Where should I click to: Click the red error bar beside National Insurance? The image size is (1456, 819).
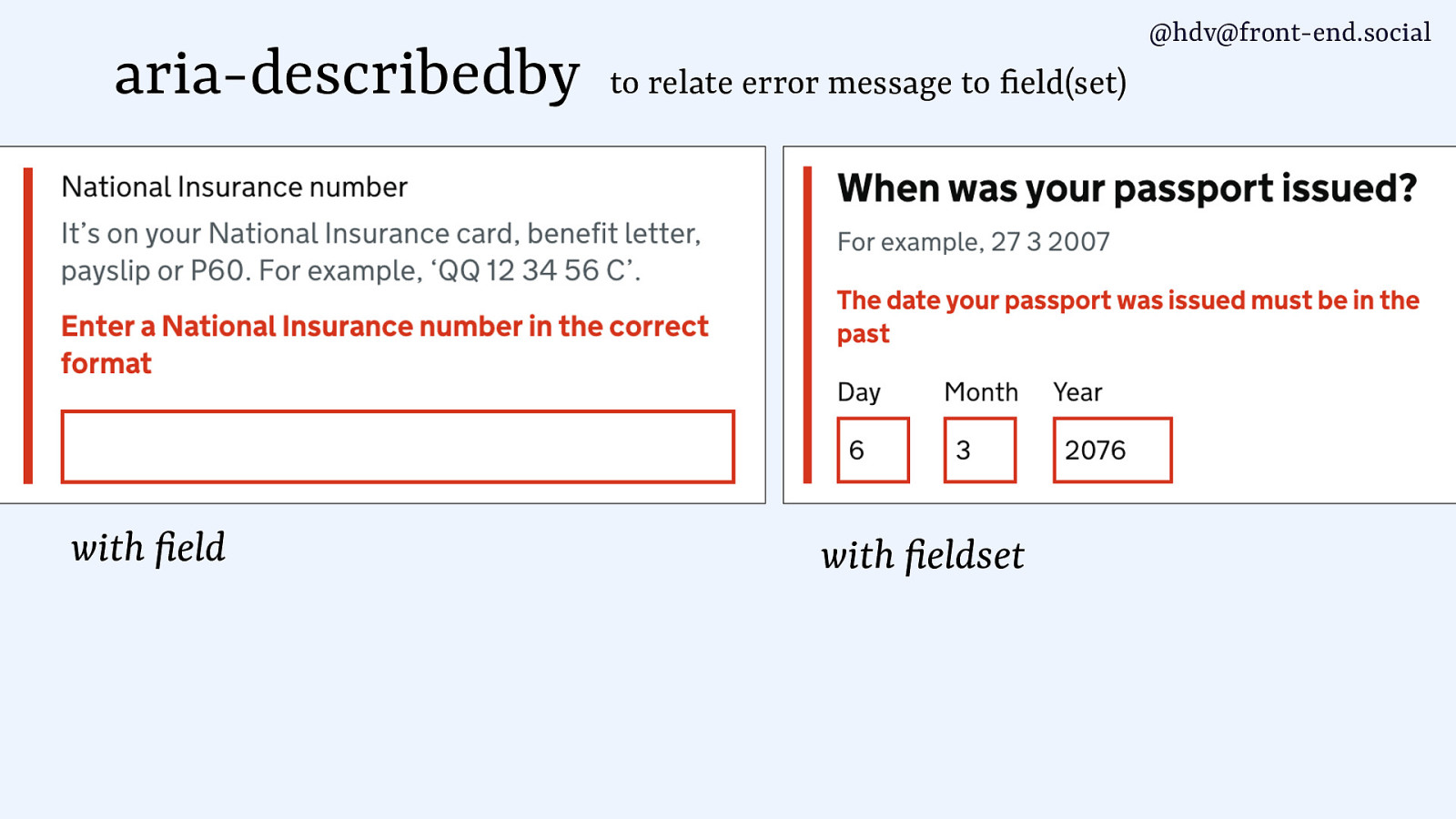point(28,325)
